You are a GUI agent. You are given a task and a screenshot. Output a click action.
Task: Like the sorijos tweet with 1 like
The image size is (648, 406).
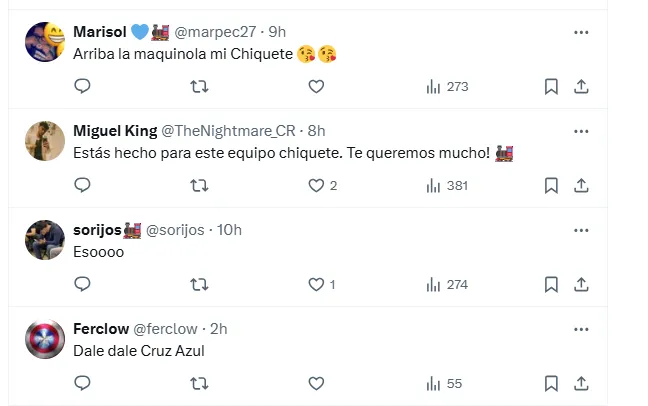pyautogui.click(x=316, y=285)
